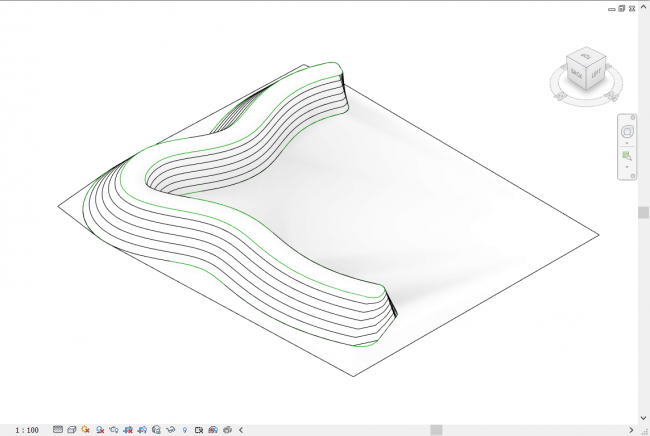Viewport: 650px width, 436px height.
Task: Click the vertical scrollbar thumb
Action: (643, 212)
